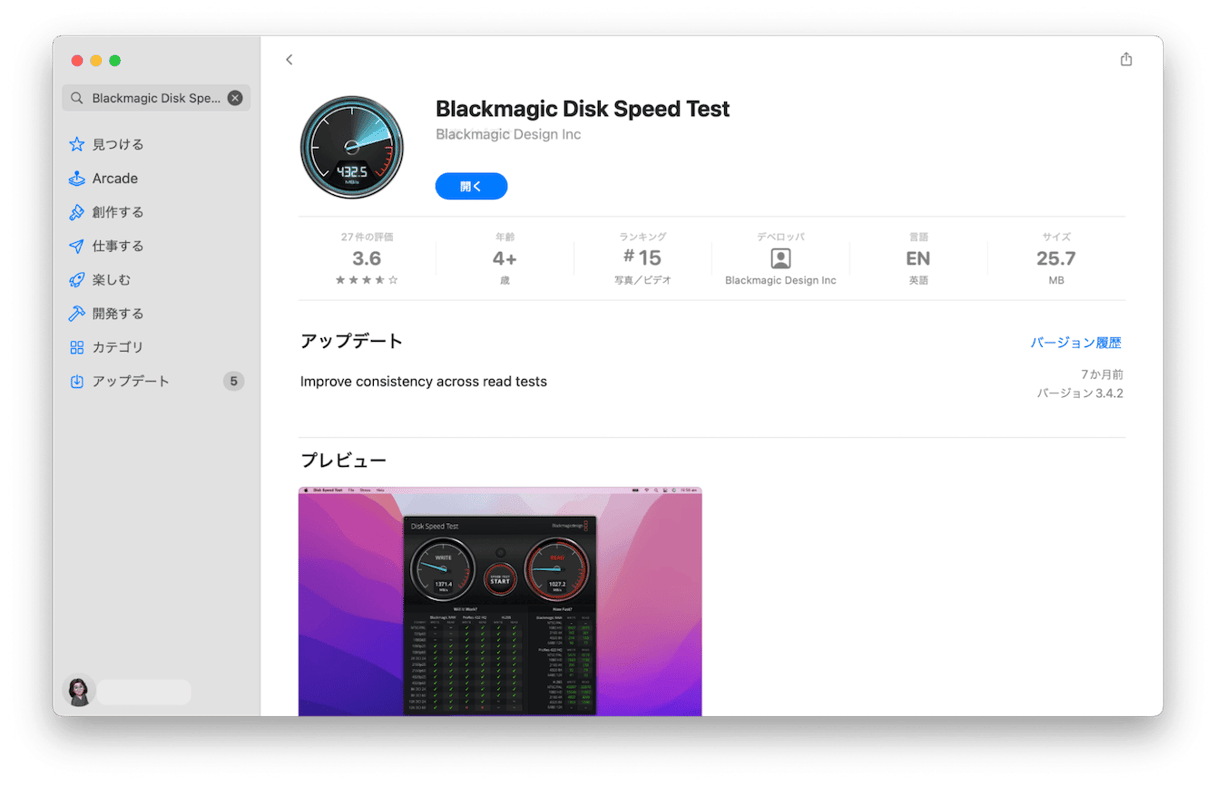The image size is (1216, 786).
Task: Click the 3.6 star rating section
Action: (x=367, y=259)
